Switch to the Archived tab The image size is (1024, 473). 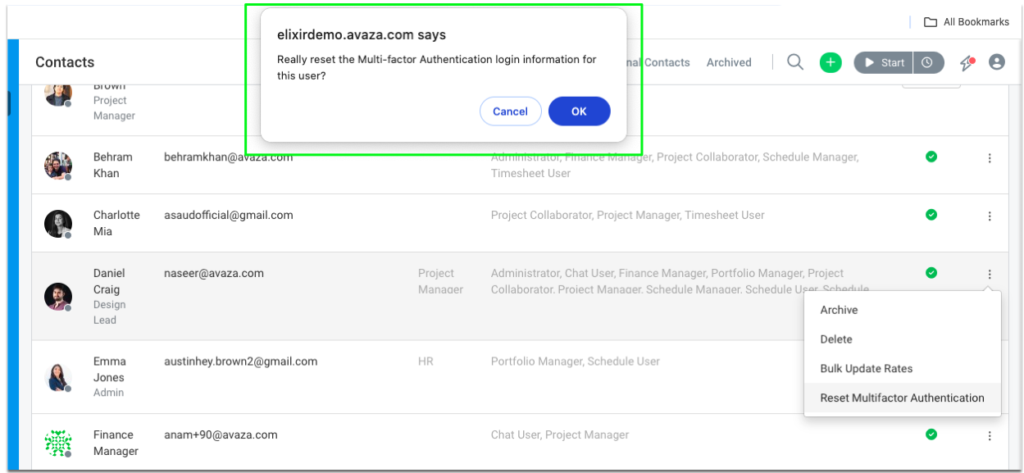pos(728,62)
